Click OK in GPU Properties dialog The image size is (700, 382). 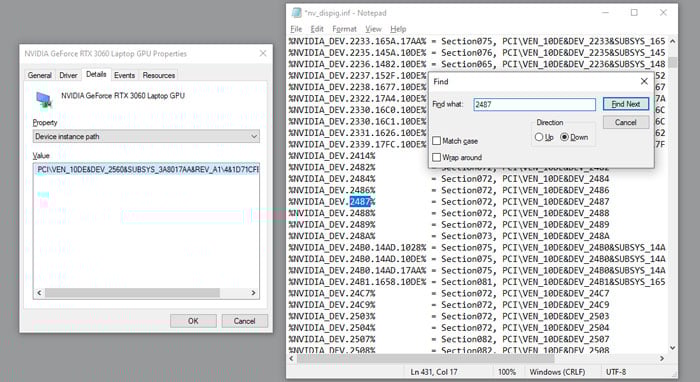coord(193,321)
